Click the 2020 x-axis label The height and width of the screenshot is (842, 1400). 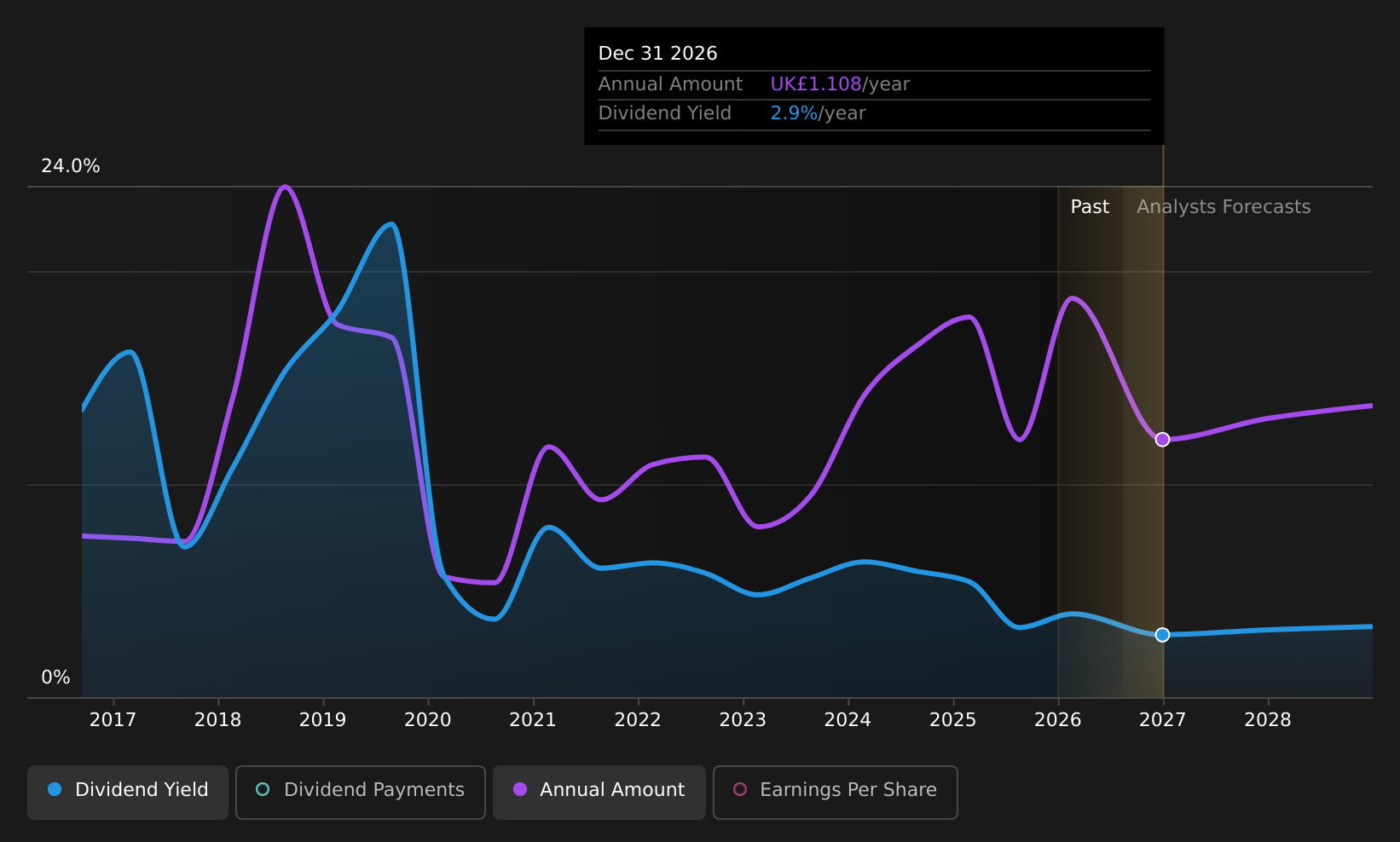click(428, 720)
